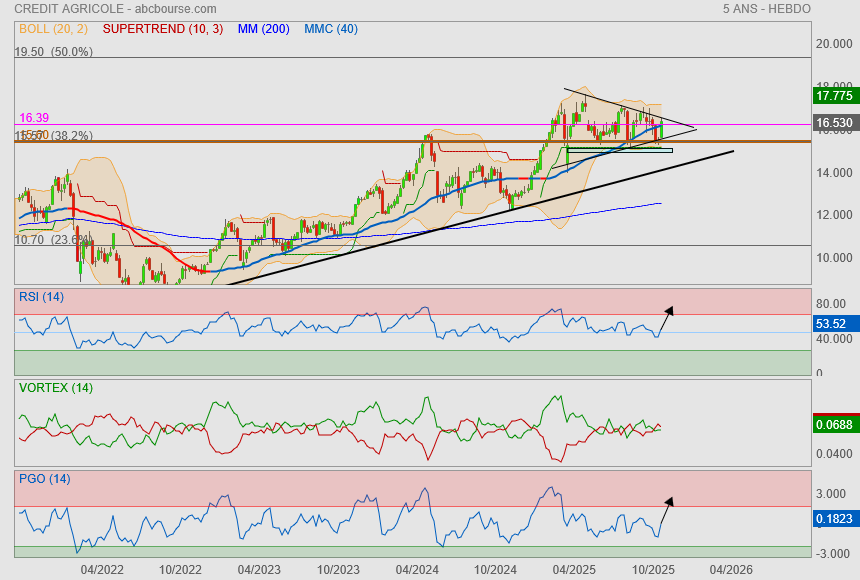Click the dark 16.530 price tag
860x580 pixels.
(x=833, y=123)
